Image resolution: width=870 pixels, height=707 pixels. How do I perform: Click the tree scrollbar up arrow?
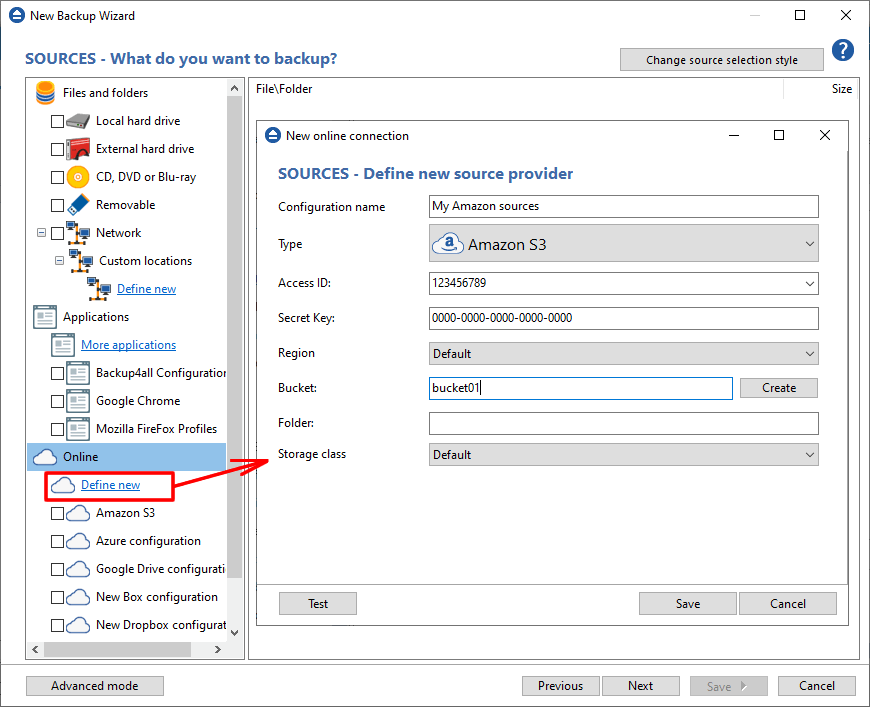tap(235, 88)
